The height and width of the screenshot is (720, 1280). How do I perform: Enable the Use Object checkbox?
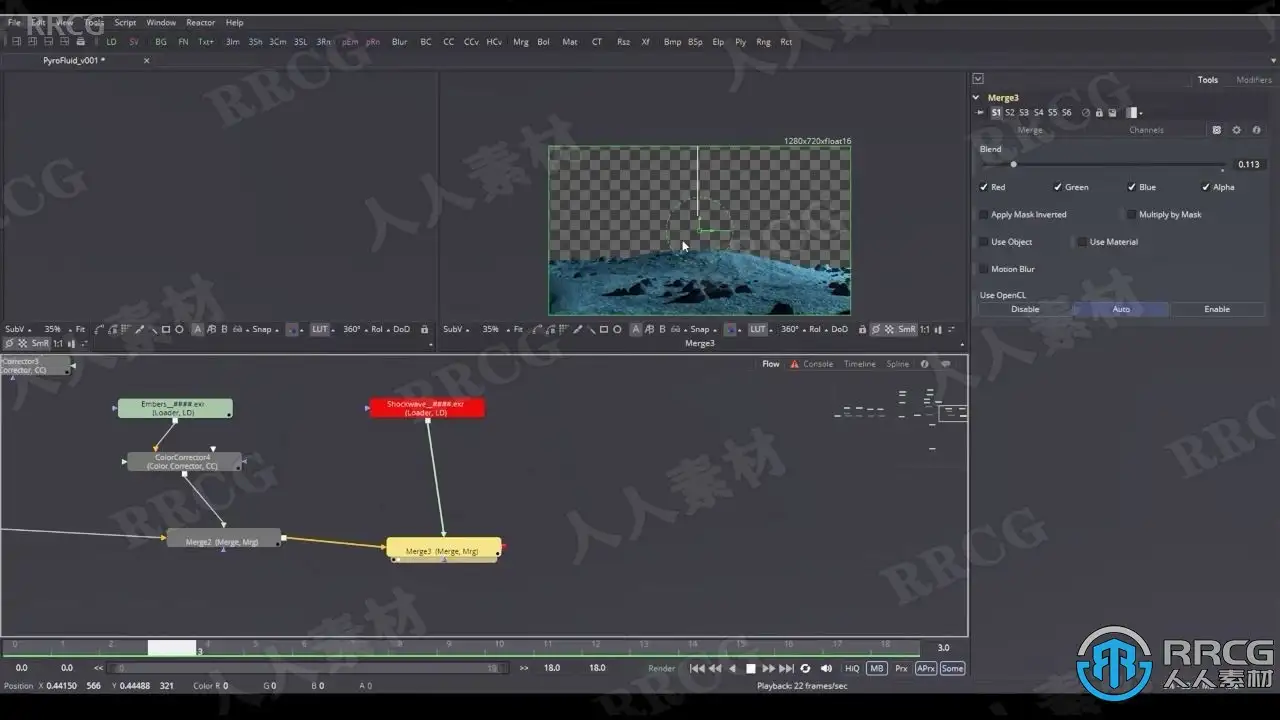[x=984, y=242]
